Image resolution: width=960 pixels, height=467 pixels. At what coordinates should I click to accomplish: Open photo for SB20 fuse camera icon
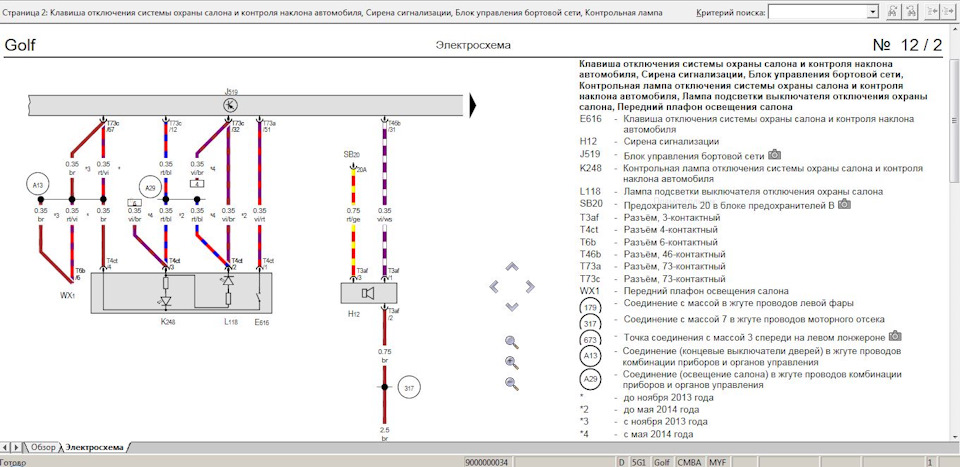844,204
